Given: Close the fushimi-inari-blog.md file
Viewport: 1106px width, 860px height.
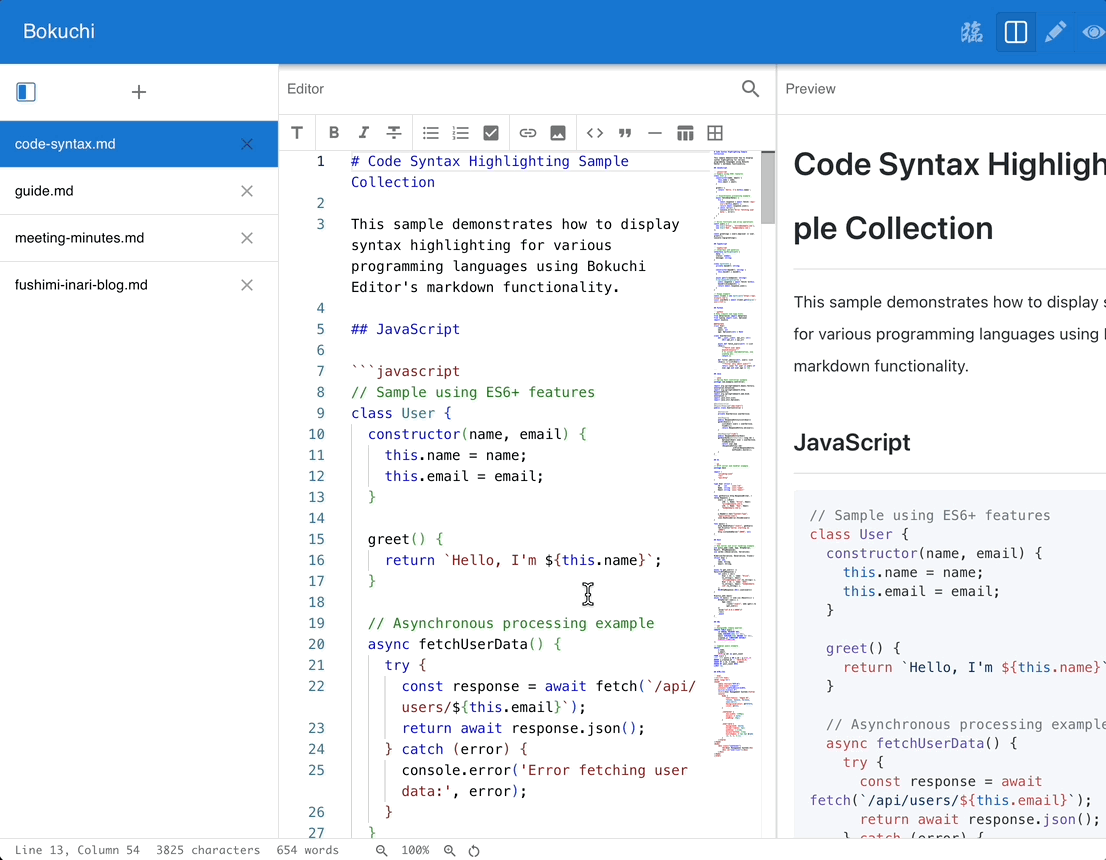Looking at the screenshot, I should (247, 285).
